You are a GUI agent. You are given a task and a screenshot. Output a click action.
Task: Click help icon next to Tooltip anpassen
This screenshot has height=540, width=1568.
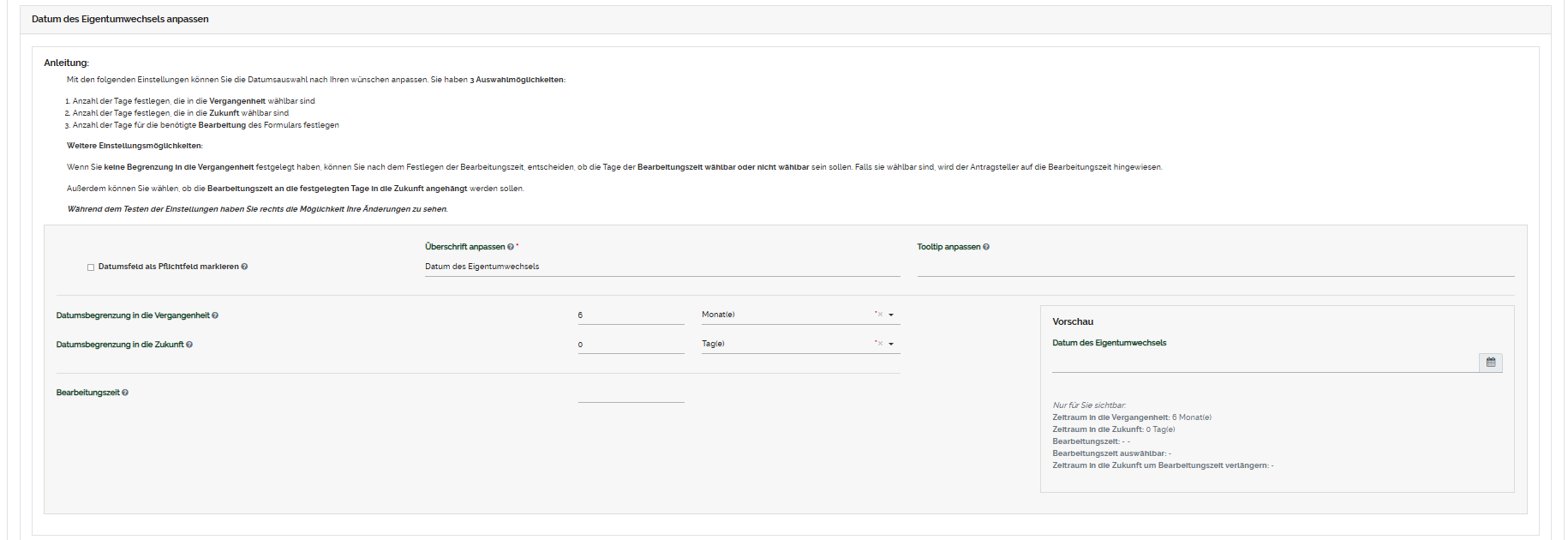pos(986,247)
